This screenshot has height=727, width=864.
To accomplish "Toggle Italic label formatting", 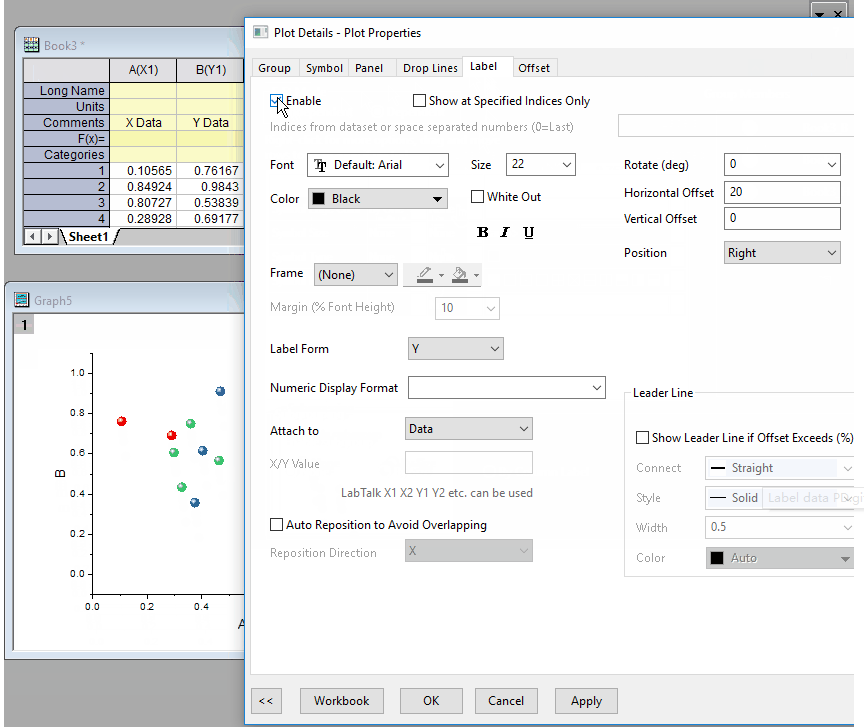I will coord(505,232).
